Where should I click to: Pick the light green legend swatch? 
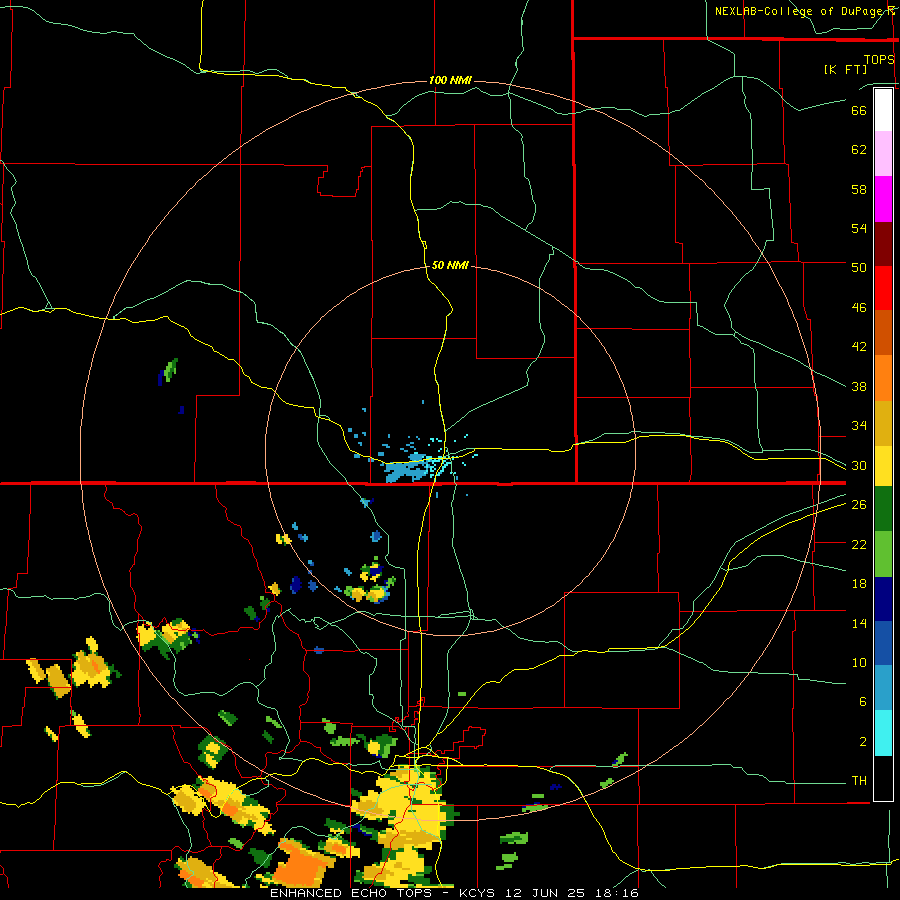tap(883, 554)
